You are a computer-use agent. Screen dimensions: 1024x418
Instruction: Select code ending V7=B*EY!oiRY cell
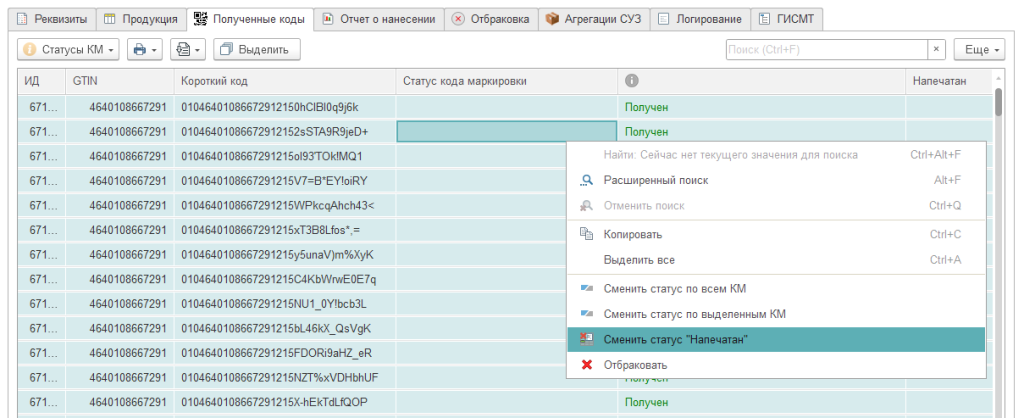[285, 181]
